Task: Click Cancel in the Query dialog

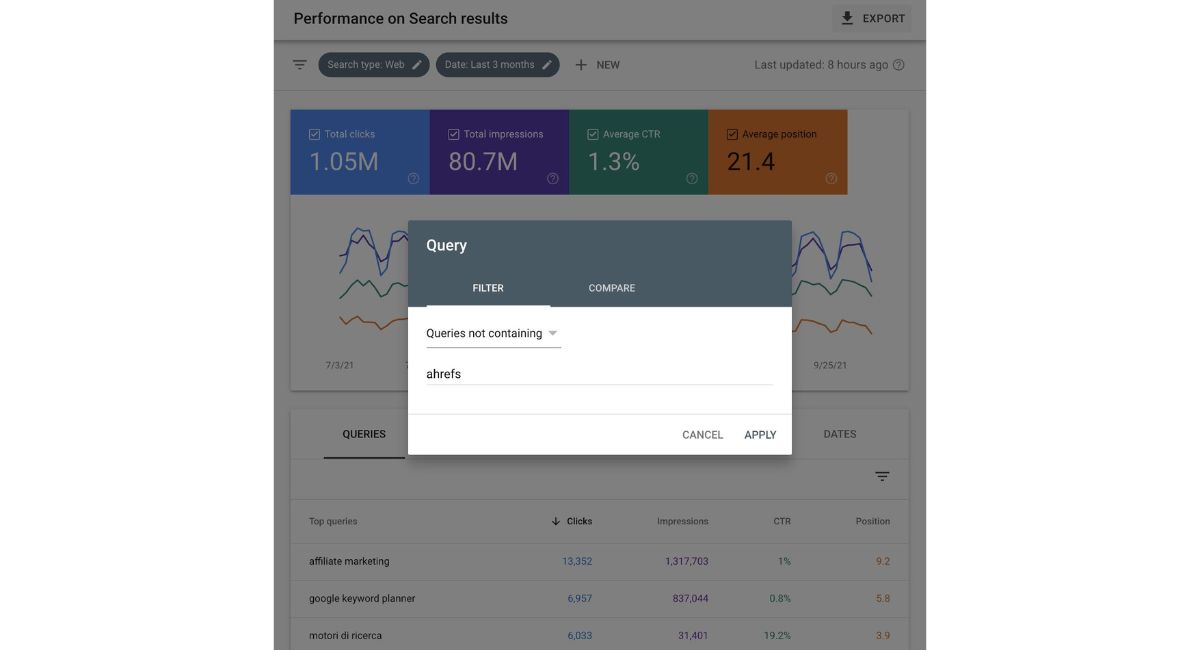Action: (702, 435)
